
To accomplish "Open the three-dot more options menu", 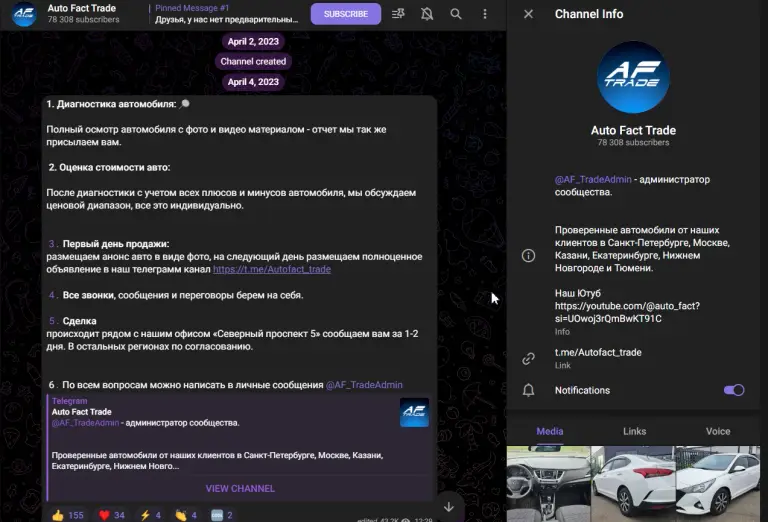I will [485, 14].
